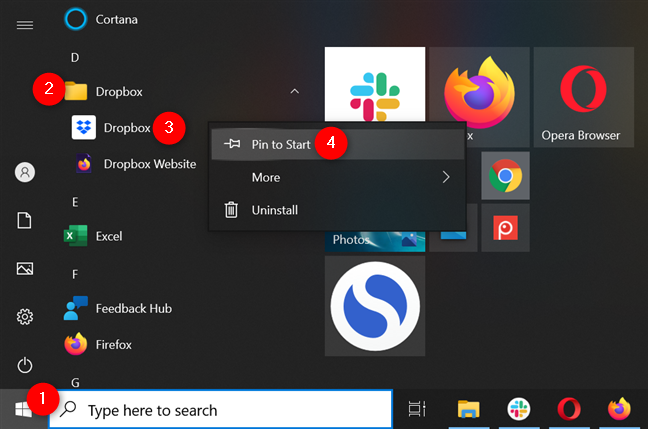Collapse the Dropbox folder chevron
Image resolution: width=648 pixels, height=429 pixels.
(x=294, y=91)
